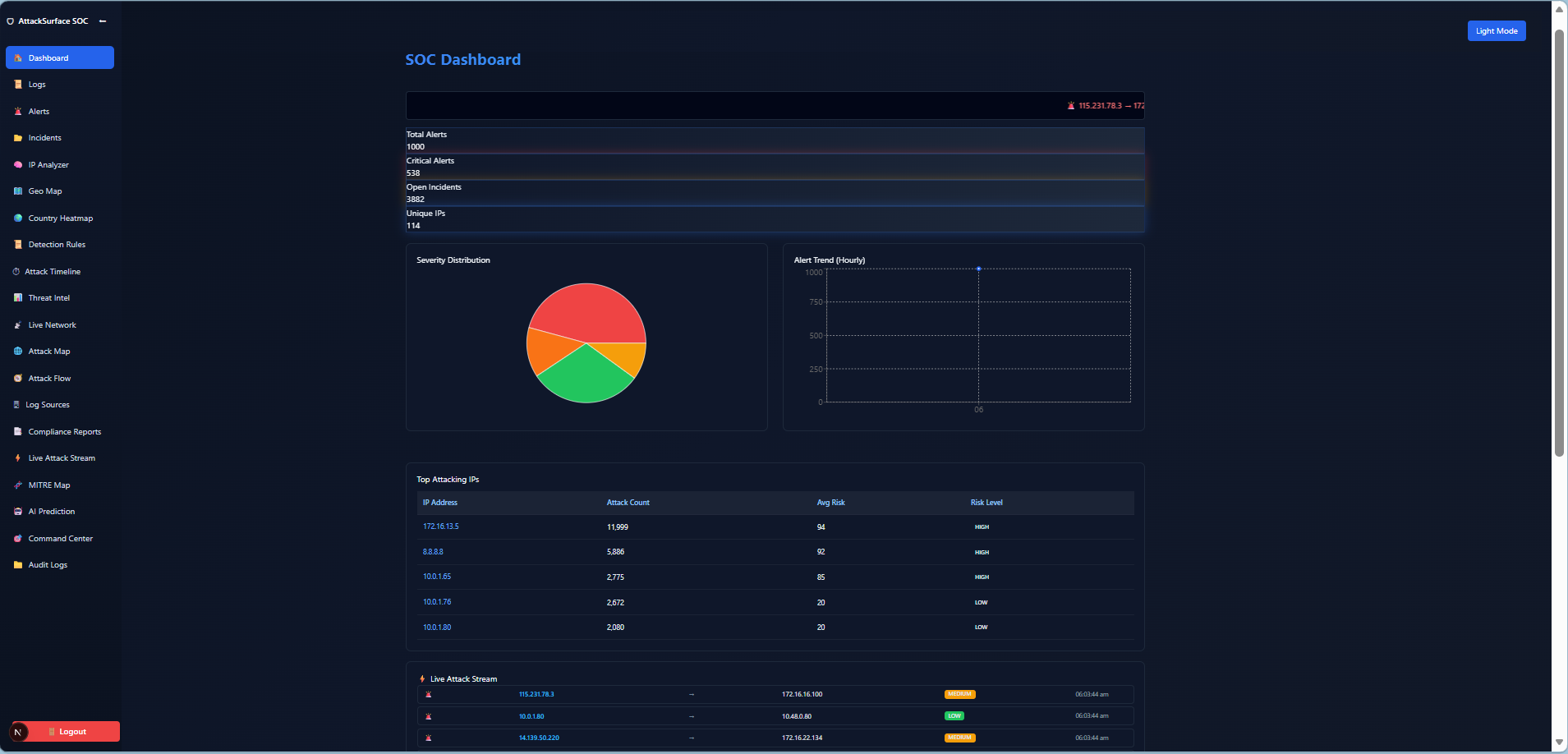Click the Attack Count column header
Viewport: 1568px width, 754px height.
tap(628, 503)
